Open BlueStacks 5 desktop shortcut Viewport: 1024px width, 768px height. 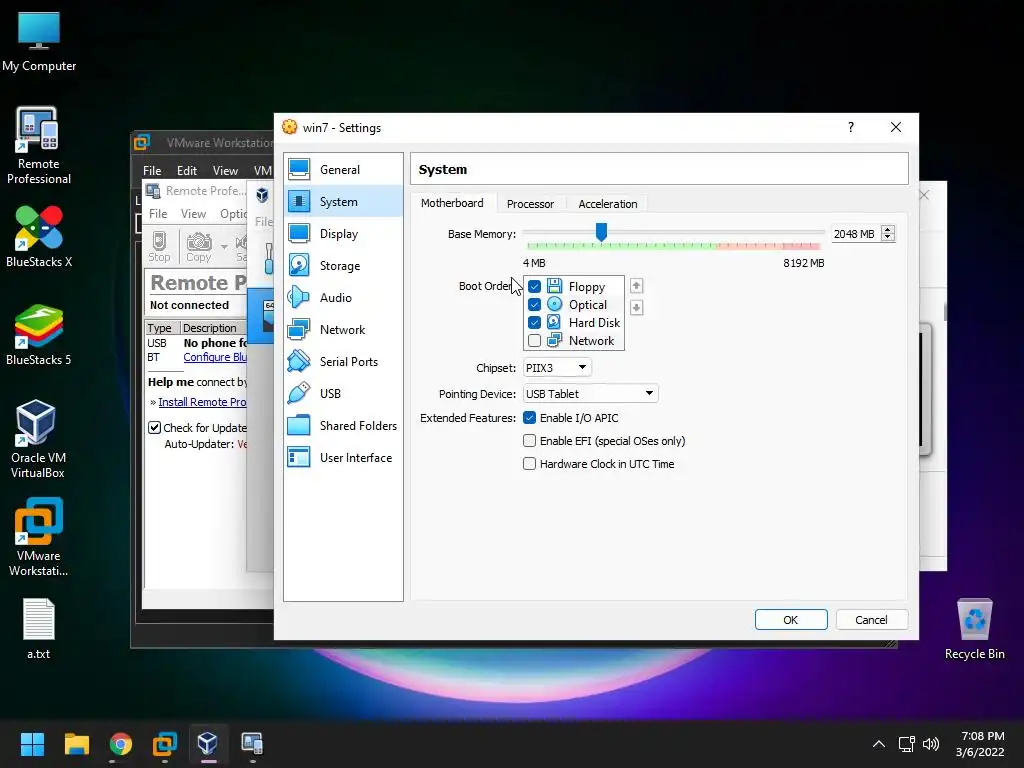pos(39,335)
